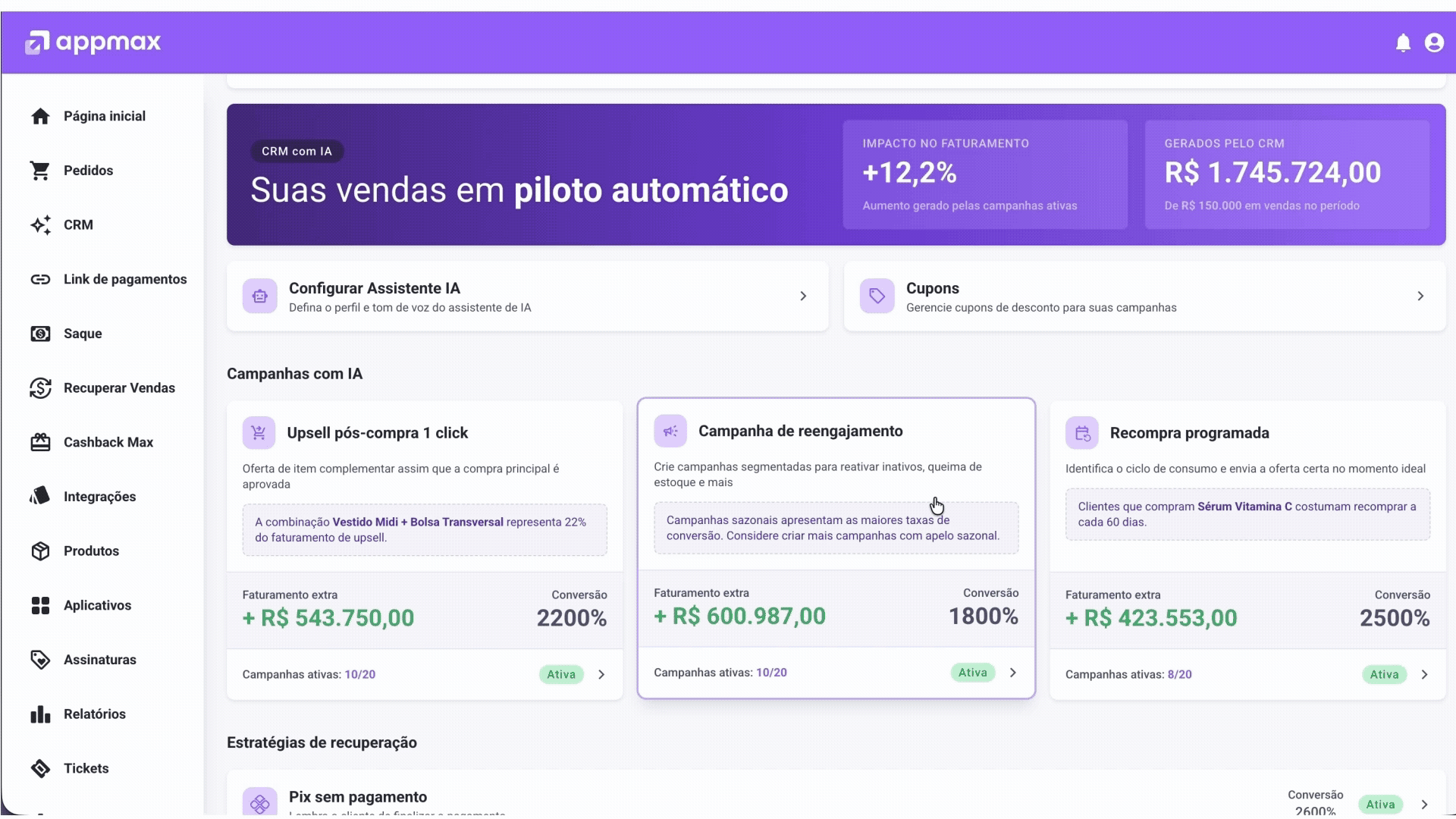The width and height of the screenshot is (1456, 819).
Task: Go to Página inicial in the sidebar
Action: coord(42,115)
